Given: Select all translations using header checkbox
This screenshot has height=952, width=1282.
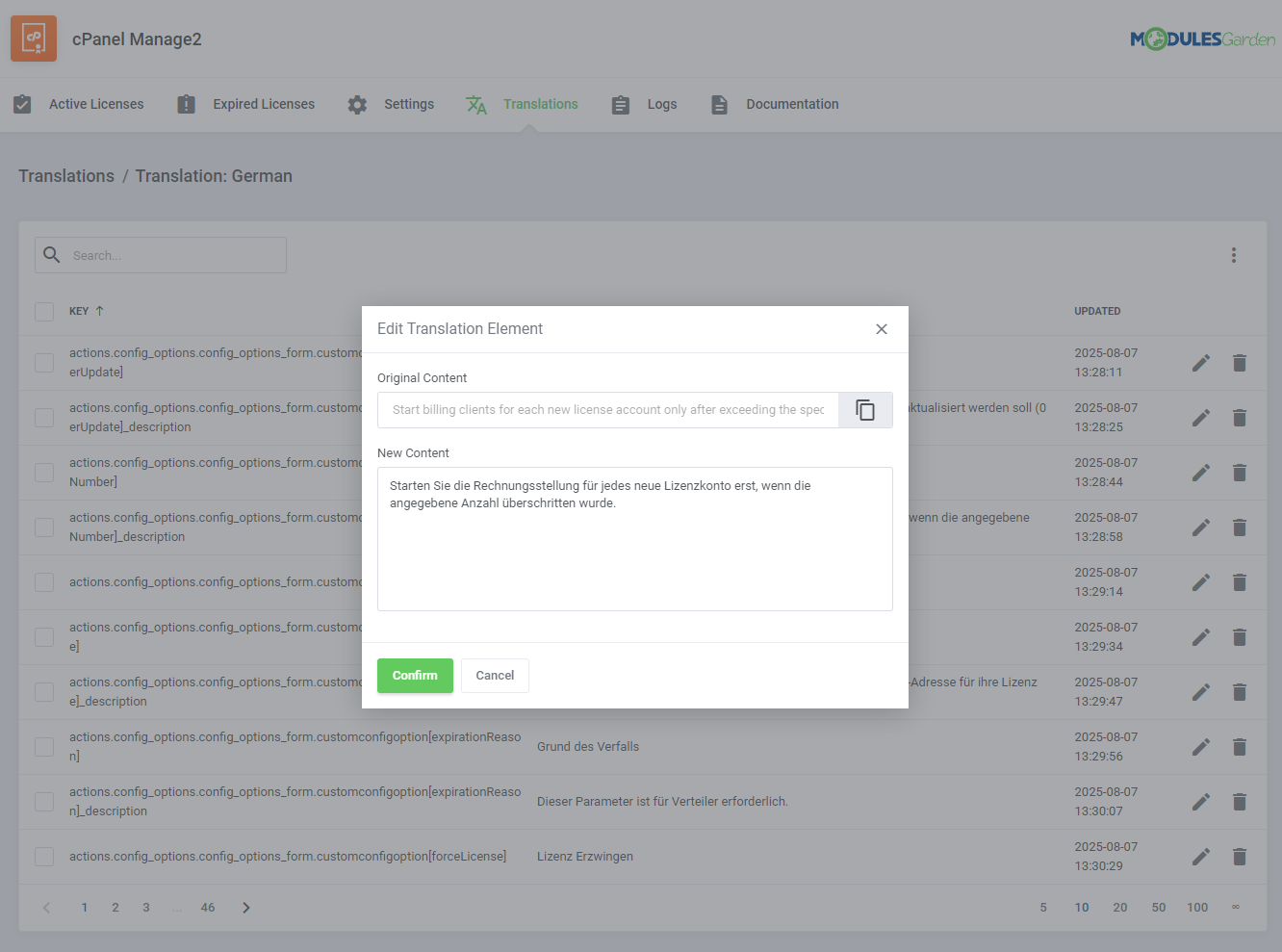Looking at the screenshot, I should (44, 311).
